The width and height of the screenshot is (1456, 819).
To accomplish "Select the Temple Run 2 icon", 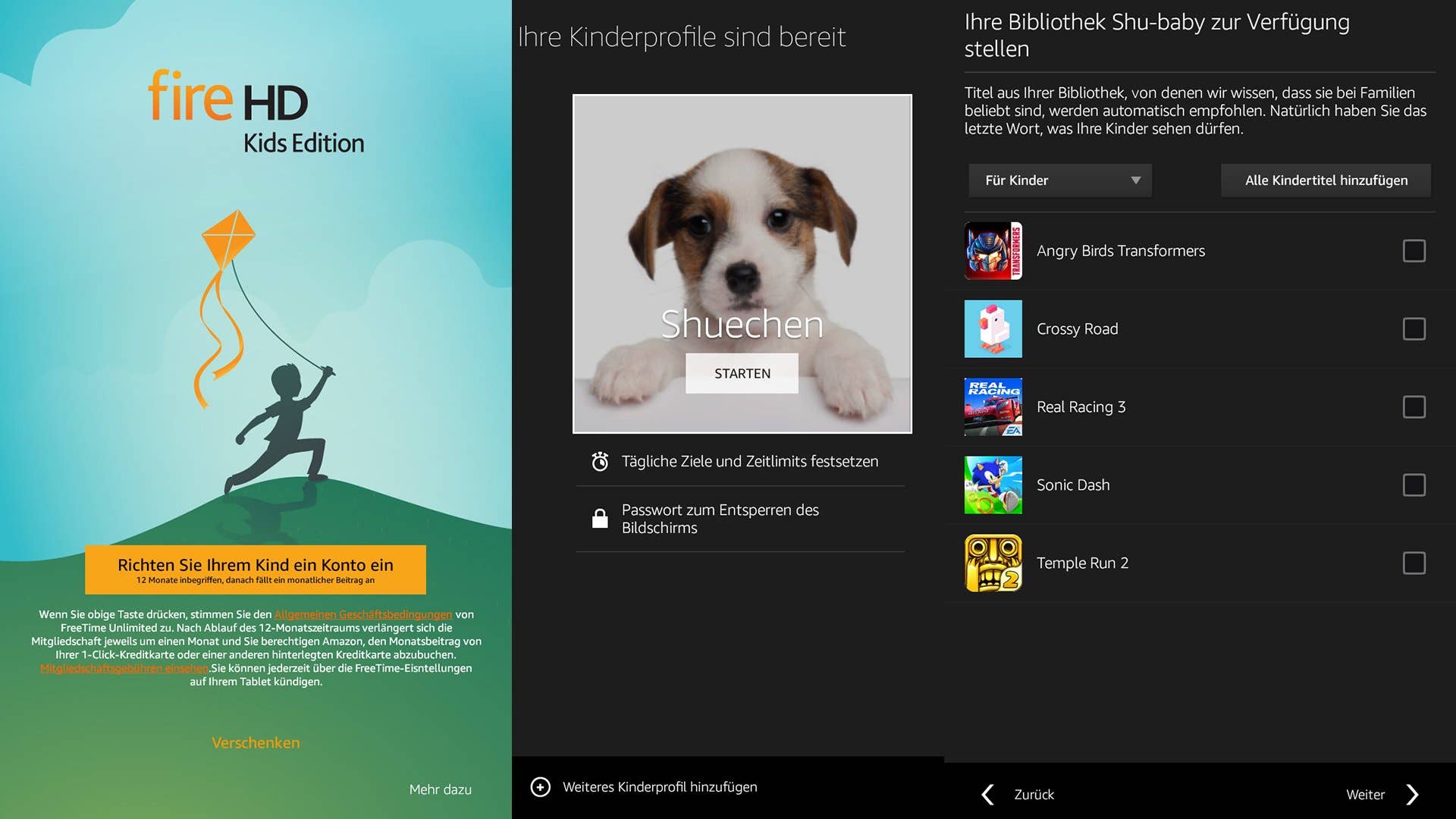I will (992, 563).
